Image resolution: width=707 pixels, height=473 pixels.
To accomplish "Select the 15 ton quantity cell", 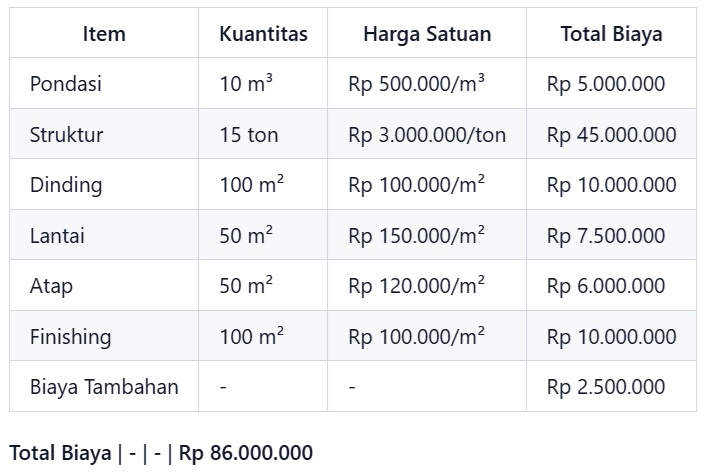I will [249, 135].
